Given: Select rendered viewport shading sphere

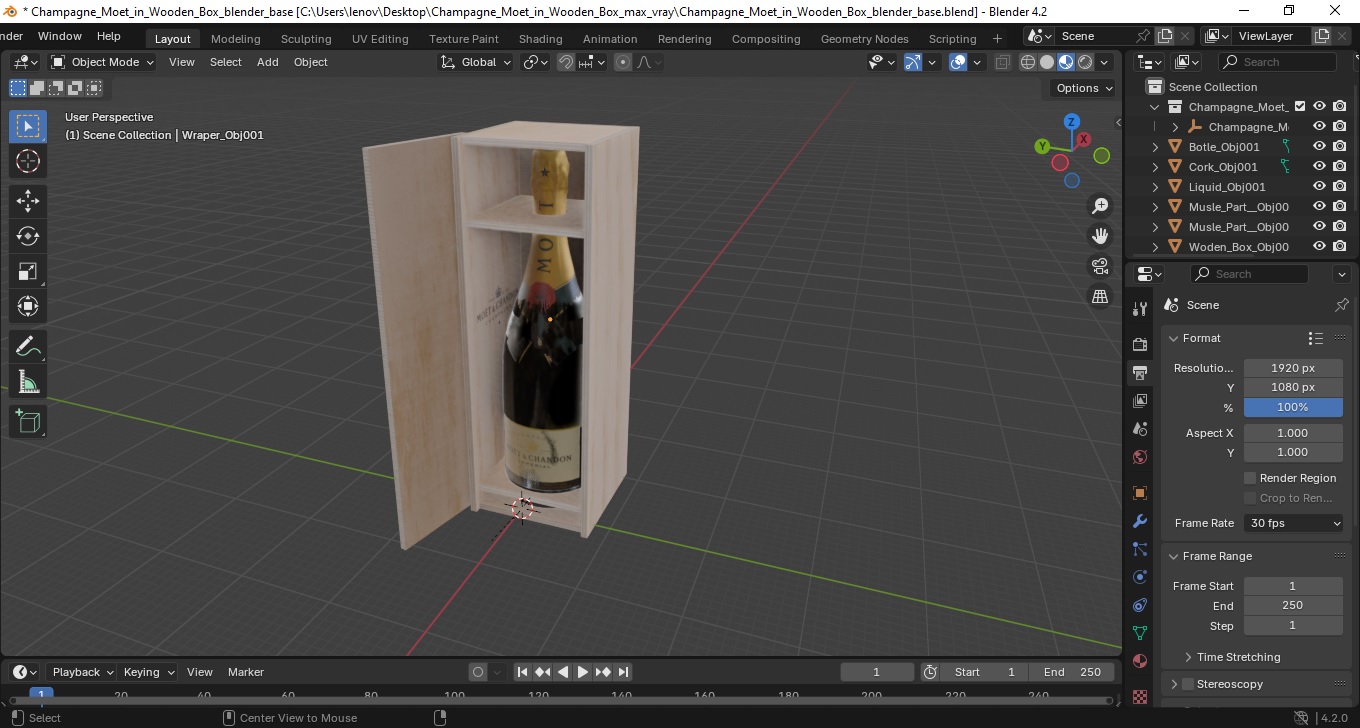Looking at the screenshot, I should (1085, 62).
